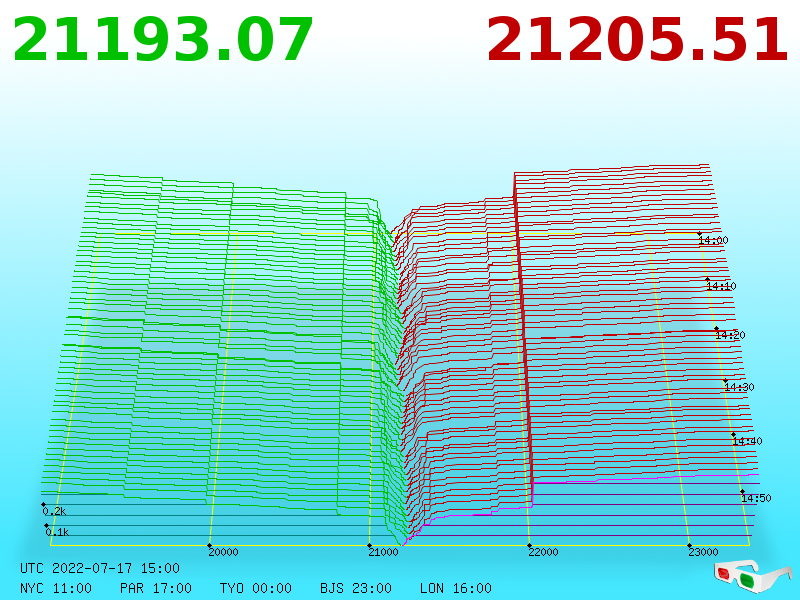This screenshot has height=600, width=800.
Task: Click the 0.2k volume axis label
Action: click(x=54, y=511)
